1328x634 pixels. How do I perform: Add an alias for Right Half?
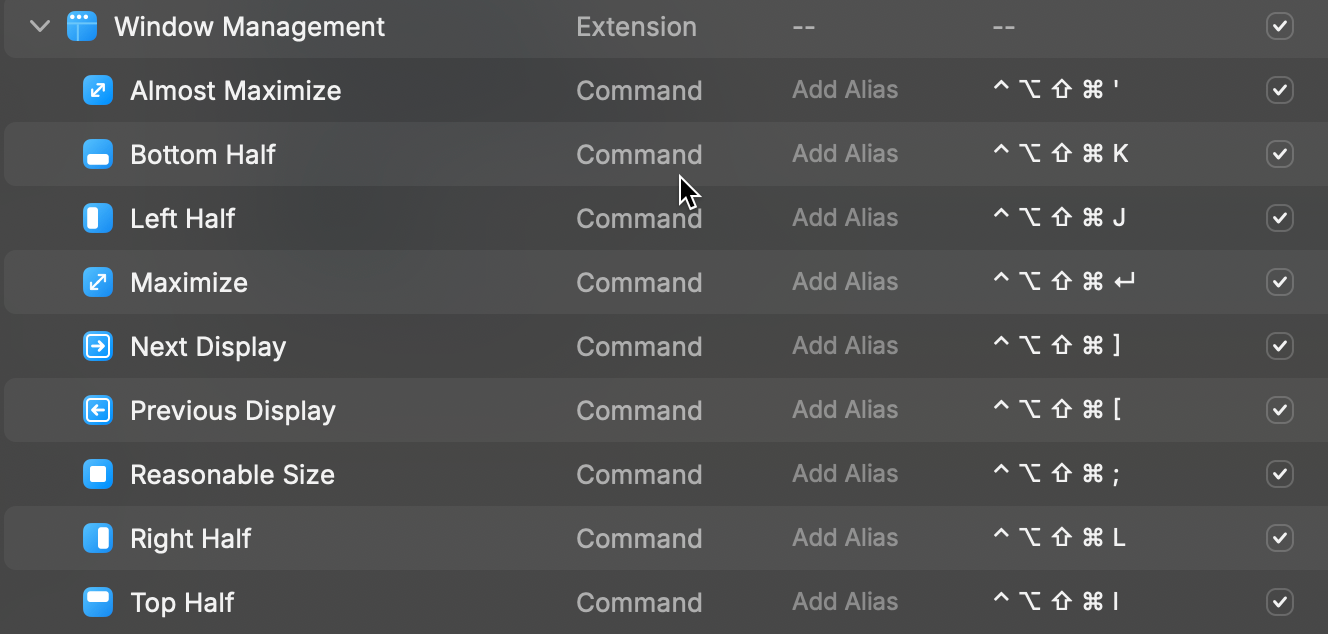click(x=845, y=539)
